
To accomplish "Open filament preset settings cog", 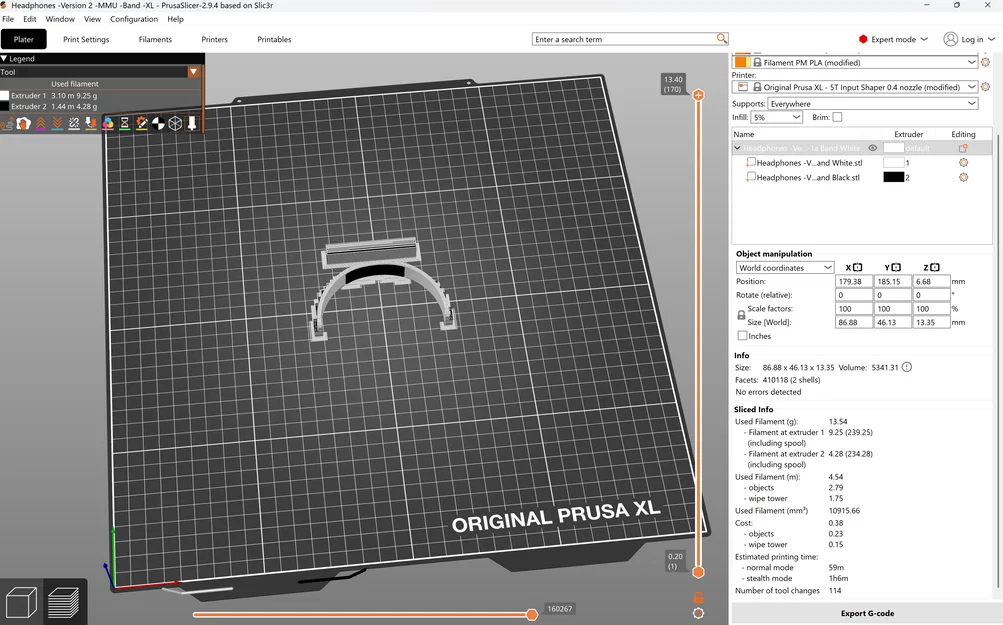I will point(985,62).
